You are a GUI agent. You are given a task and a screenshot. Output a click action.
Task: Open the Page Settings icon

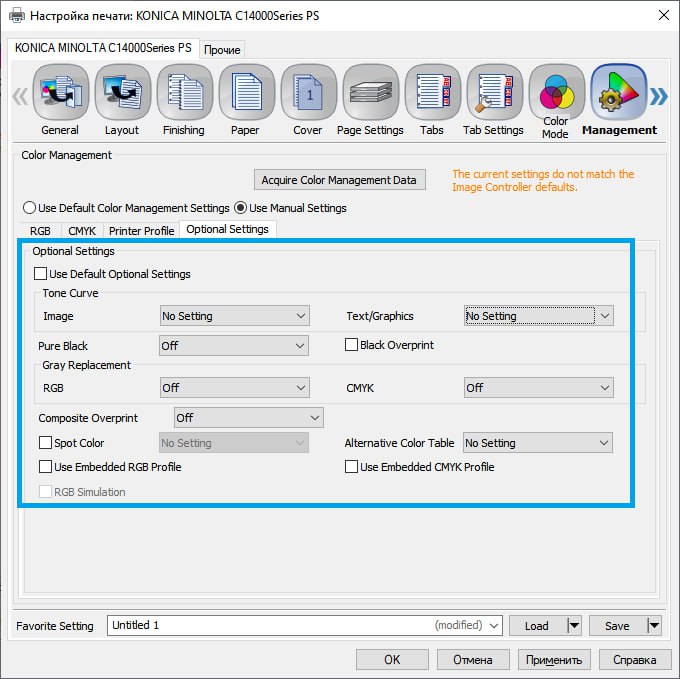371,92
